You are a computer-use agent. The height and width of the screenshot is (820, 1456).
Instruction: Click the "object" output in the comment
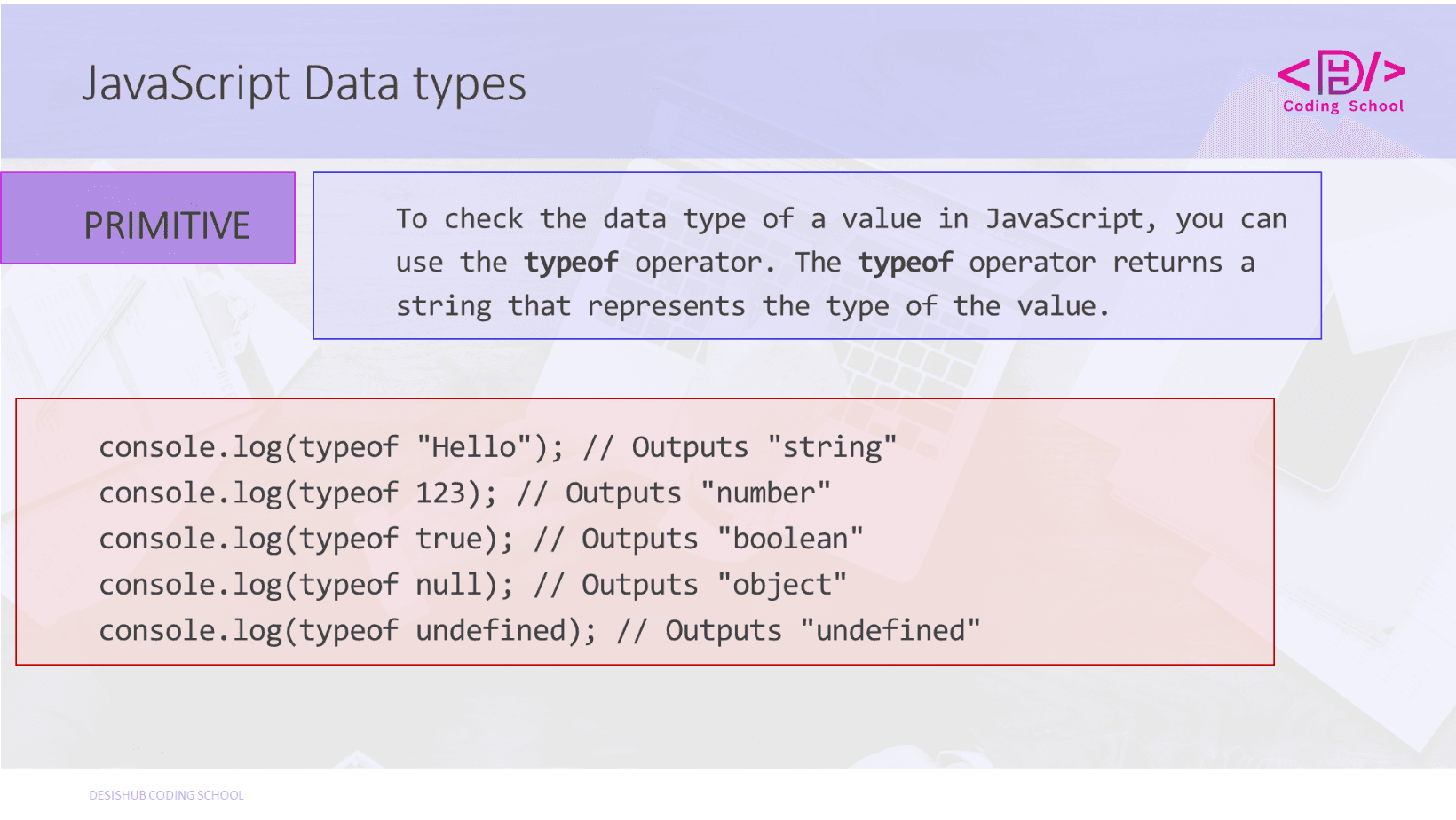click(x=781, y=585)
